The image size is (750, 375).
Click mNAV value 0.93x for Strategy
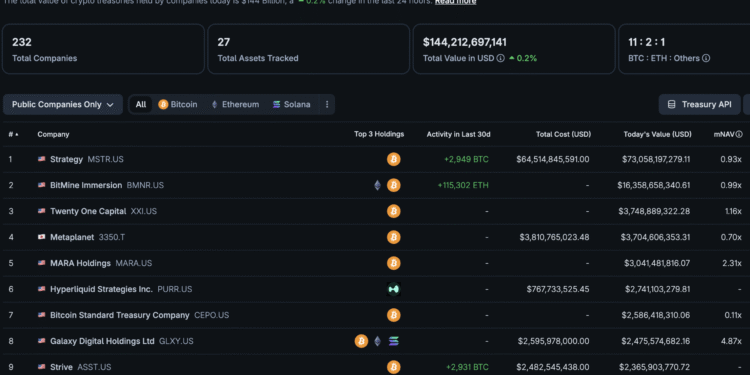click(x=731, y=159)
